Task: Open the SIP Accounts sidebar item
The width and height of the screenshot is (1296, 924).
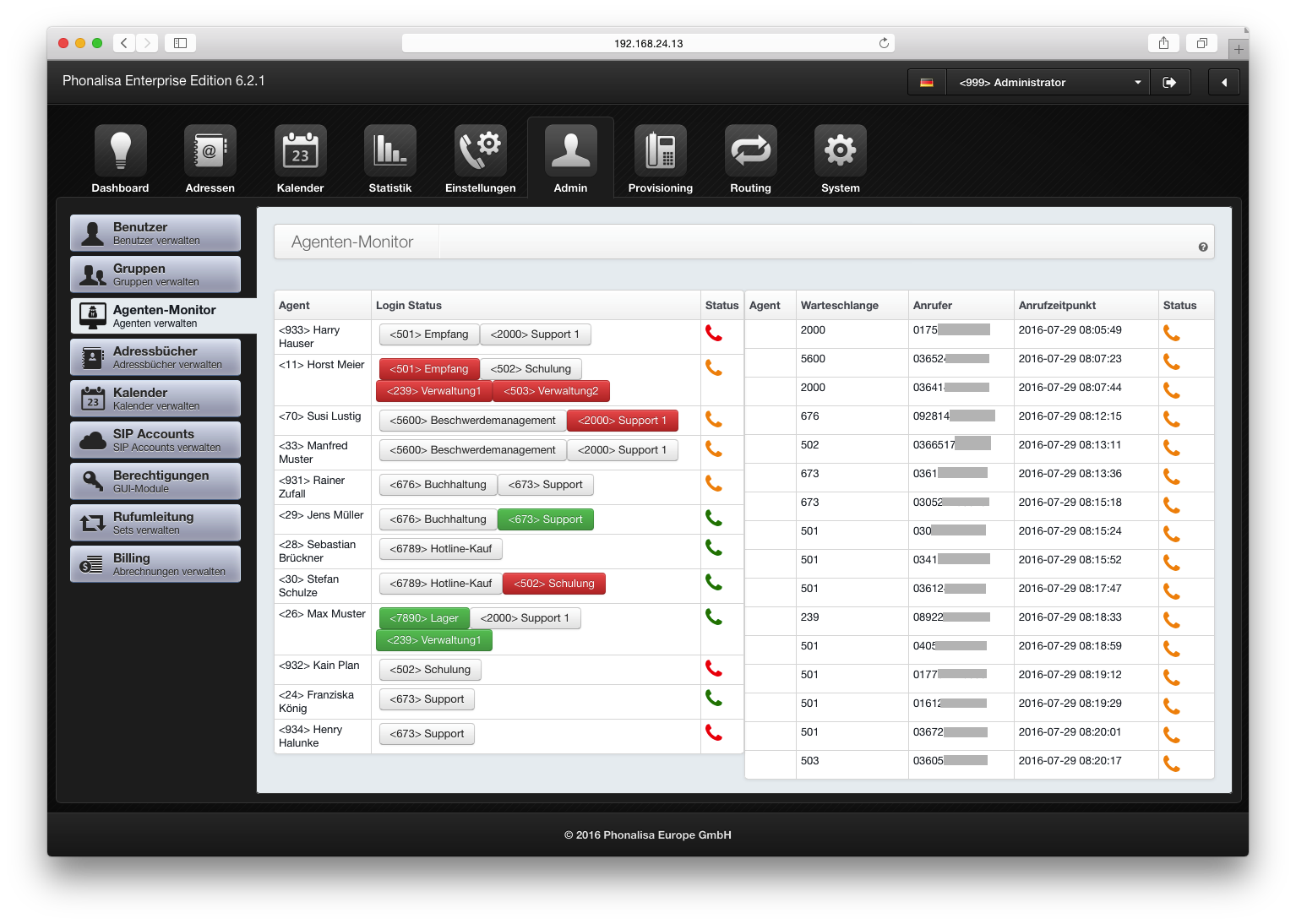Action: click(x=155, y=440)
